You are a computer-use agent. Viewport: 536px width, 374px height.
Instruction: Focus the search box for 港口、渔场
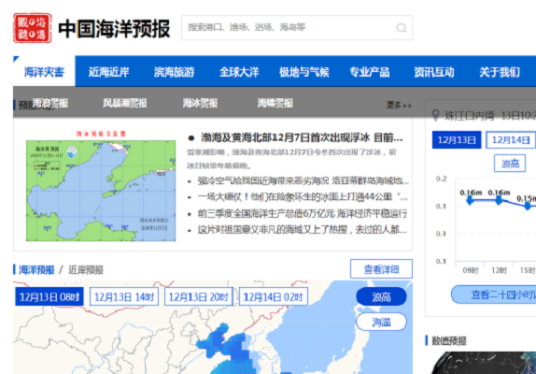pyautogui.click(x=297, y=28)
